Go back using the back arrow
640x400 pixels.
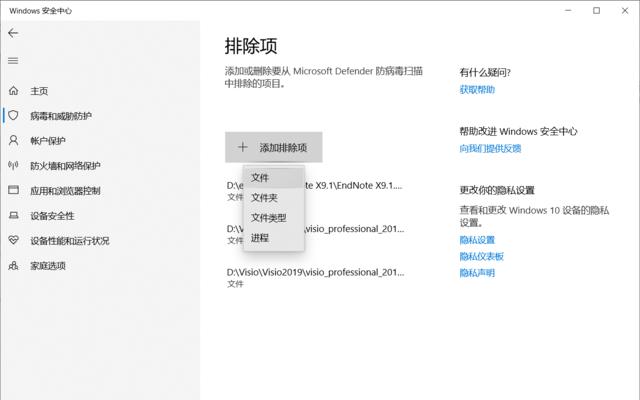pyautogui.click(x=13, y=33)
